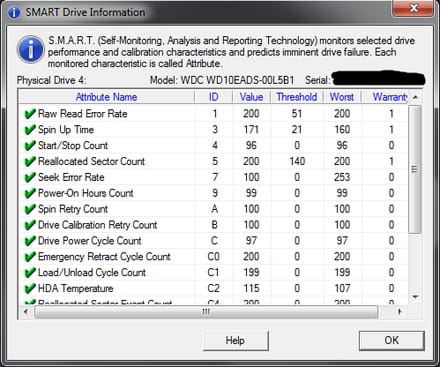
Task: Close the SMART Drive Information dialog
Action: click(413, 8)
